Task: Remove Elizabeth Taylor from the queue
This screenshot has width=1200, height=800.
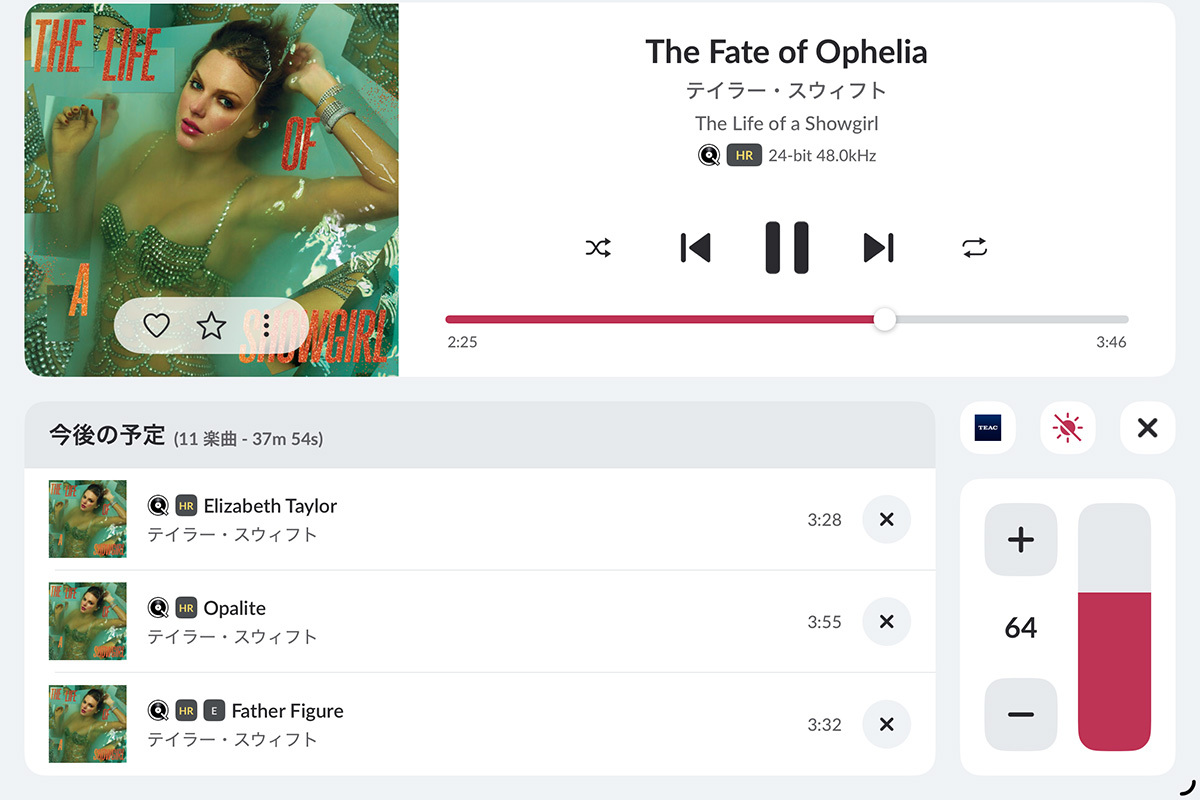Action: pyautogui.click(x=886, y=520)
